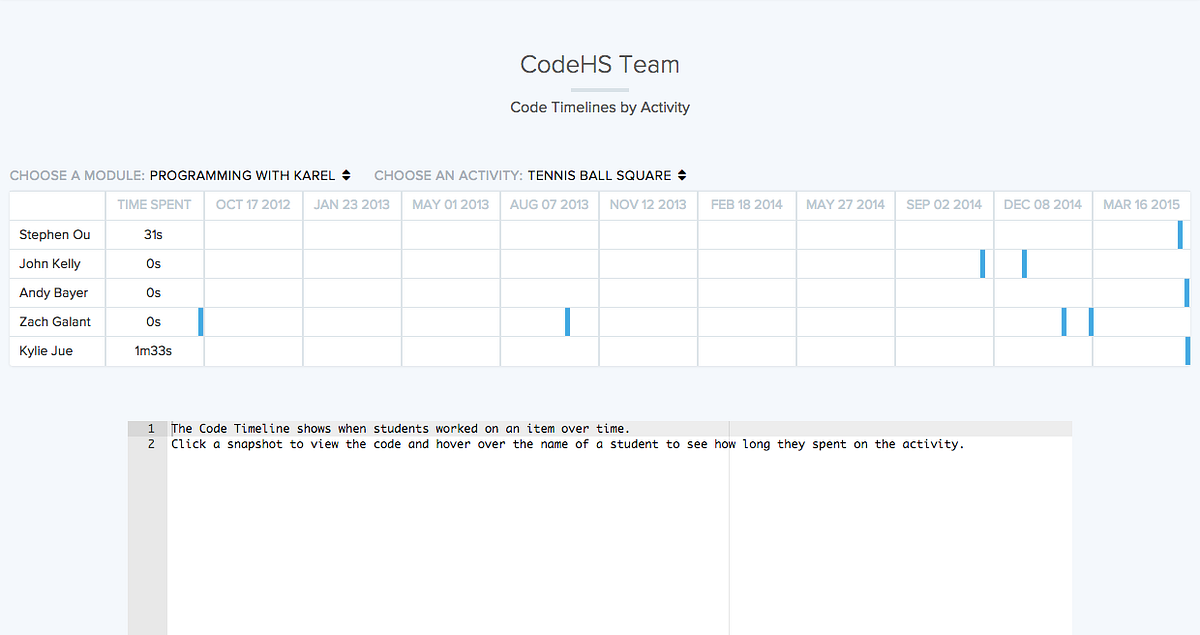Click Kylie Jue's 1m33s time value
Screen dimensions: 1200x635
pyautogui.click(x=154, y=350)
